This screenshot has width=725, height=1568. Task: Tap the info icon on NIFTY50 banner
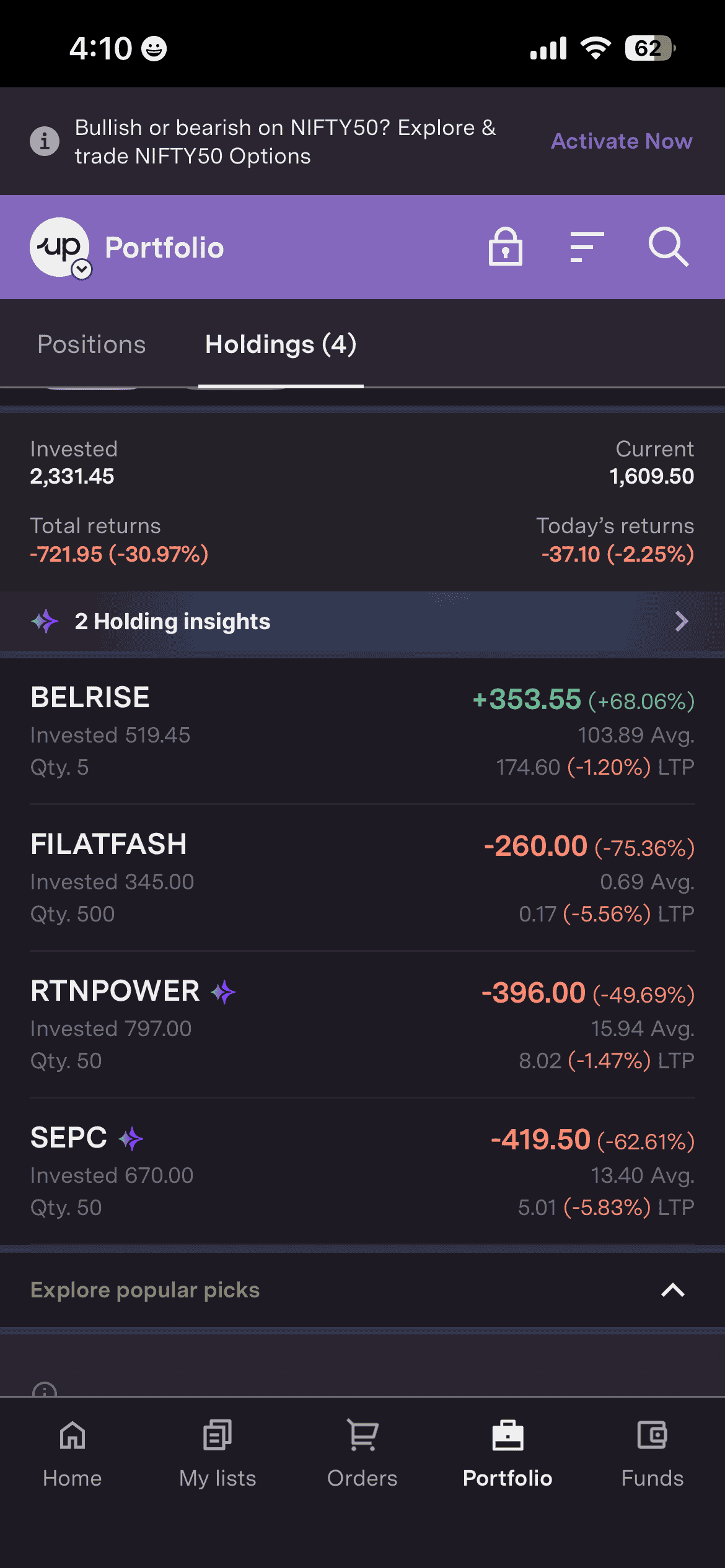[45, 141]
